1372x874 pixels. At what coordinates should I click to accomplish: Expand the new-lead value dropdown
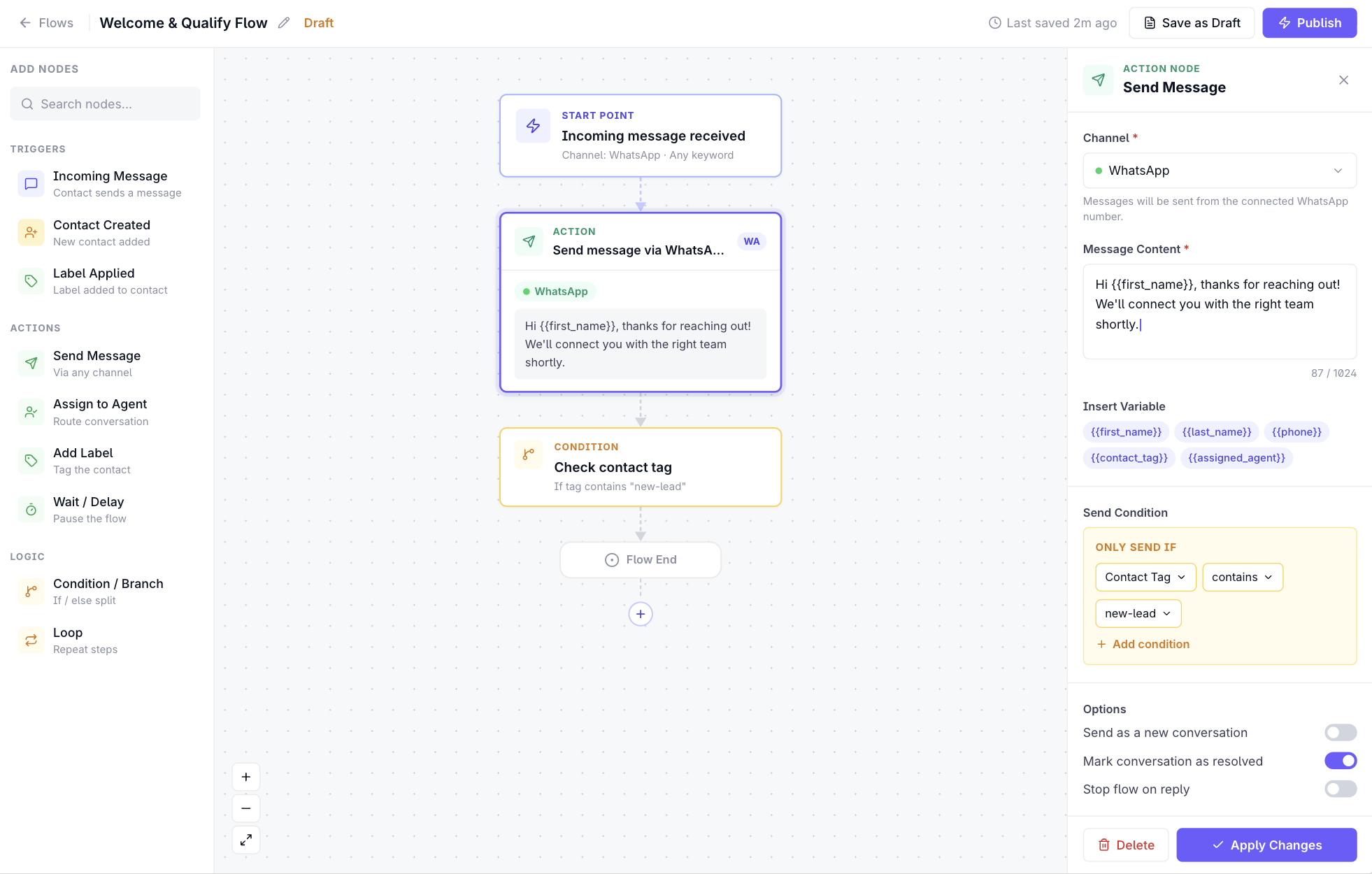pos(1138,613)
